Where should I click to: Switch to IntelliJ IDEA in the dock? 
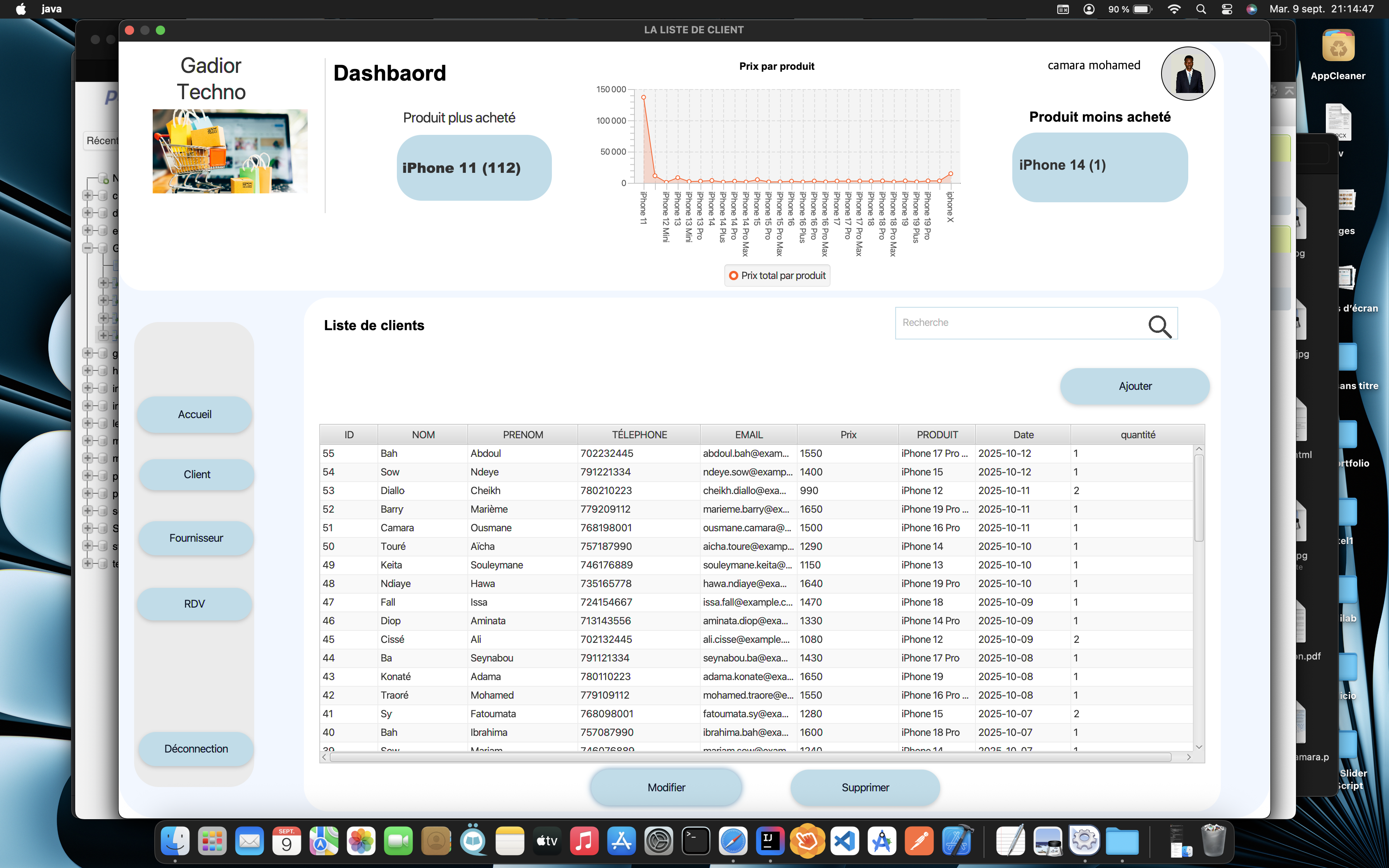[770, 842]
